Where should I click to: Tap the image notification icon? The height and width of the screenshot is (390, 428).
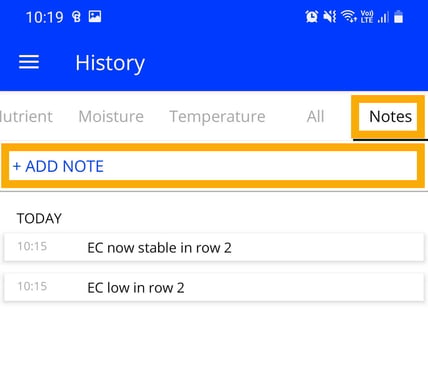pos(95,16)
